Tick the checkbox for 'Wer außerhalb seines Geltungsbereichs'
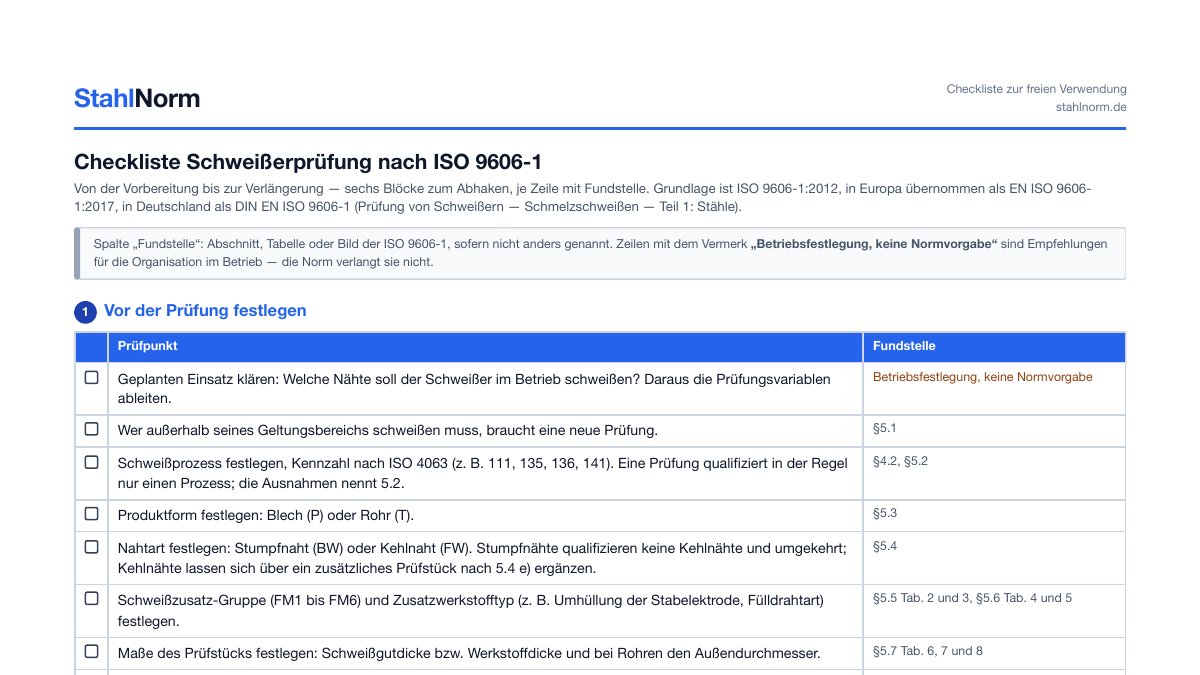The width and height of the screenshot is (1200, 675). (x=91, y=429)
